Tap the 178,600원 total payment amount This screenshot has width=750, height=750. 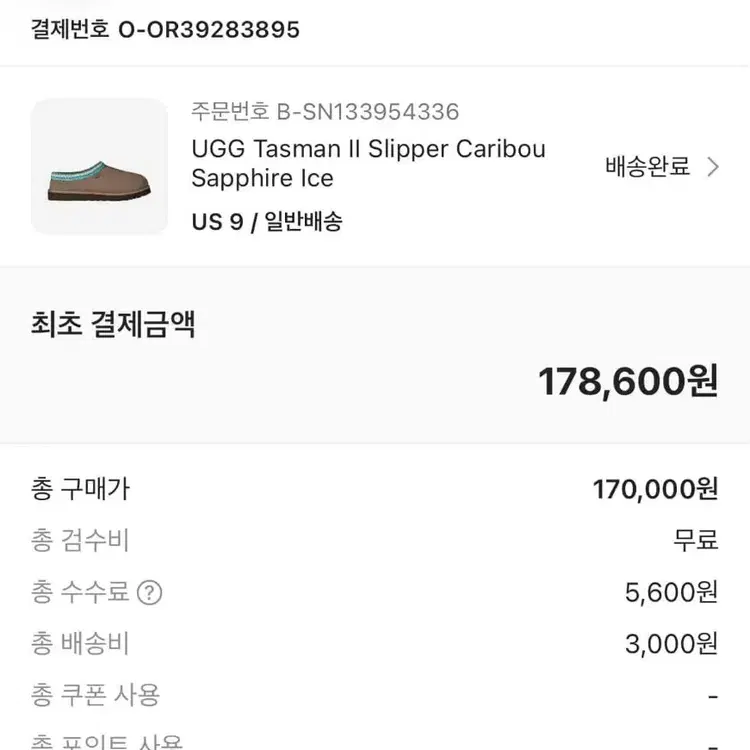[x=628, y=381]
